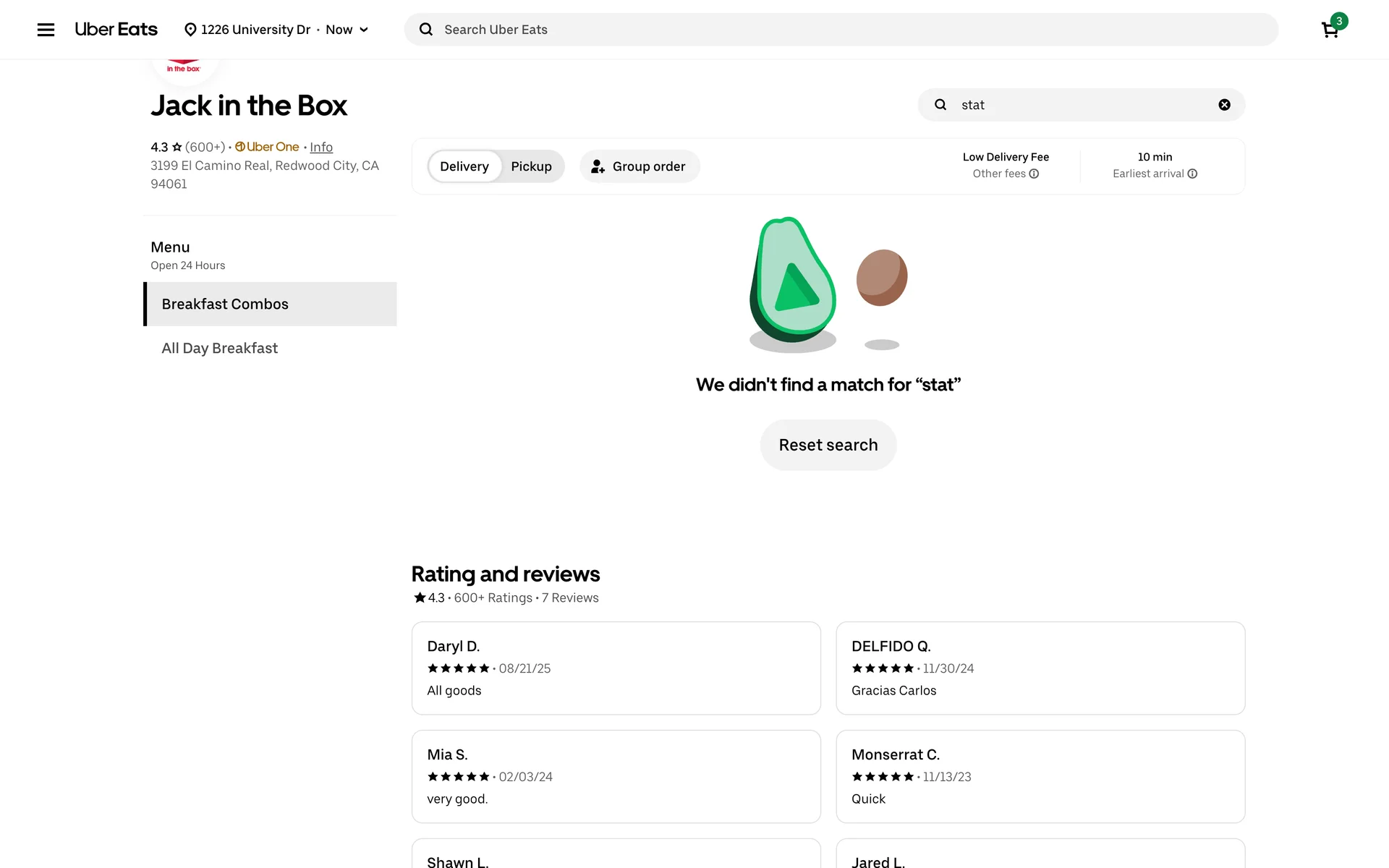Click the Uber Eats logo
This screenshot has width=1389, height=868.
pyautogui.click(x=116, y=30)
